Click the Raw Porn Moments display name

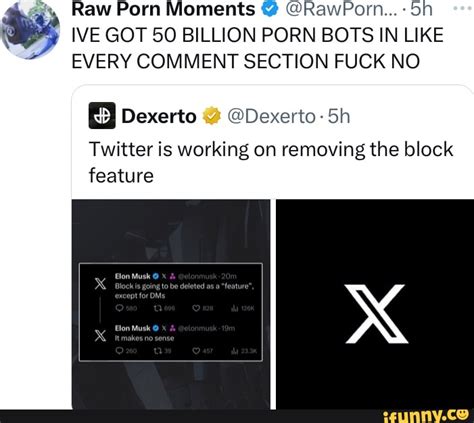click(x=163, y=9)
